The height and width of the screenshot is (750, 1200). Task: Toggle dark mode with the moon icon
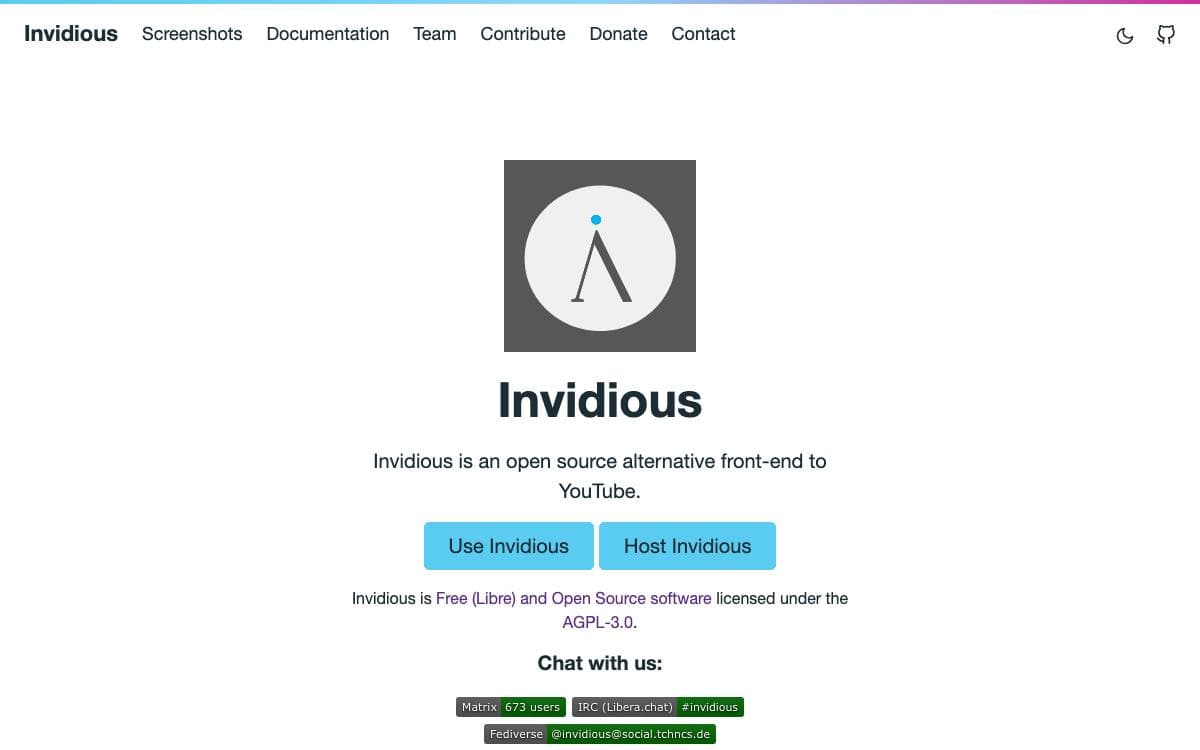1125,36
